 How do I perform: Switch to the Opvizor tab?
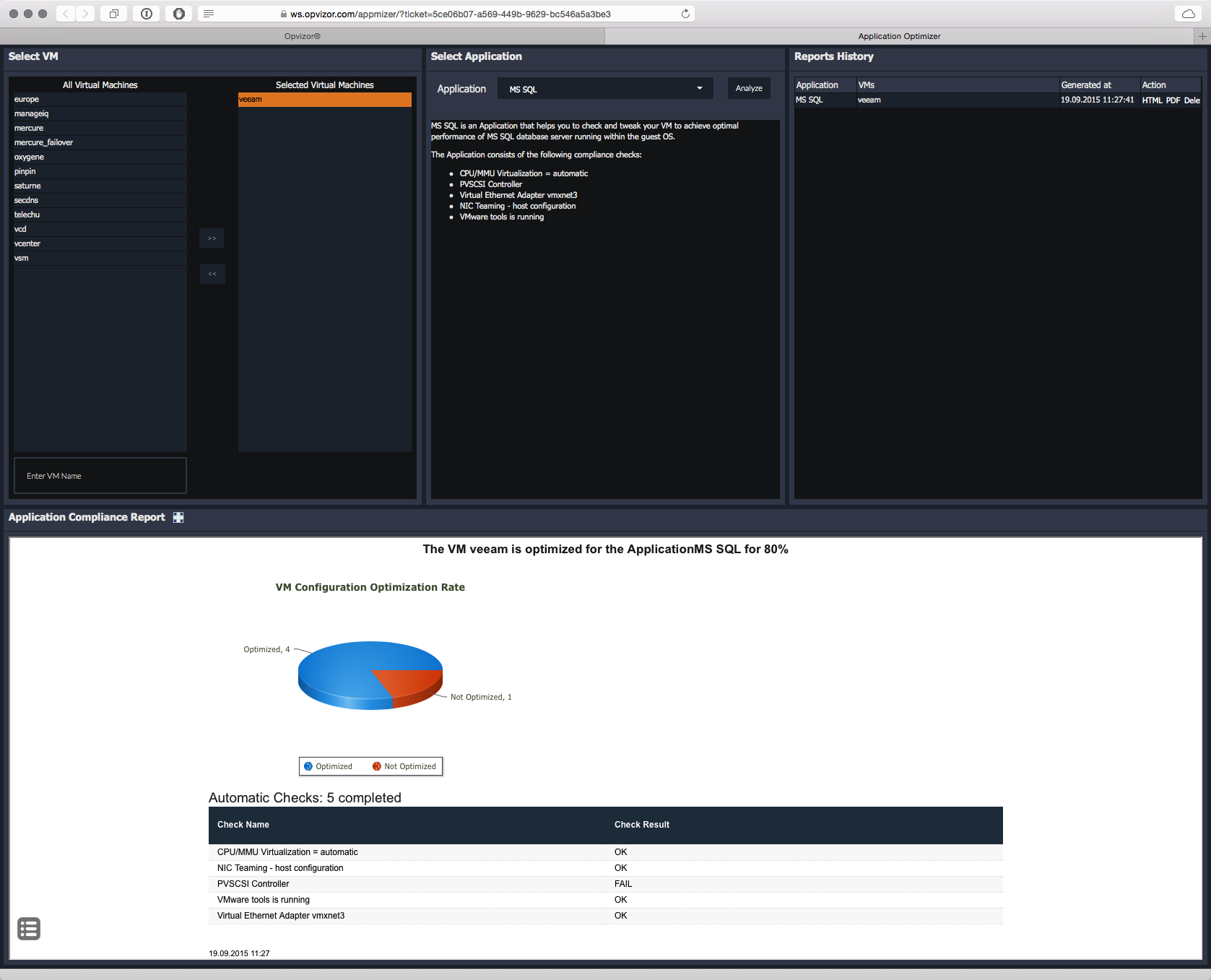302,36
